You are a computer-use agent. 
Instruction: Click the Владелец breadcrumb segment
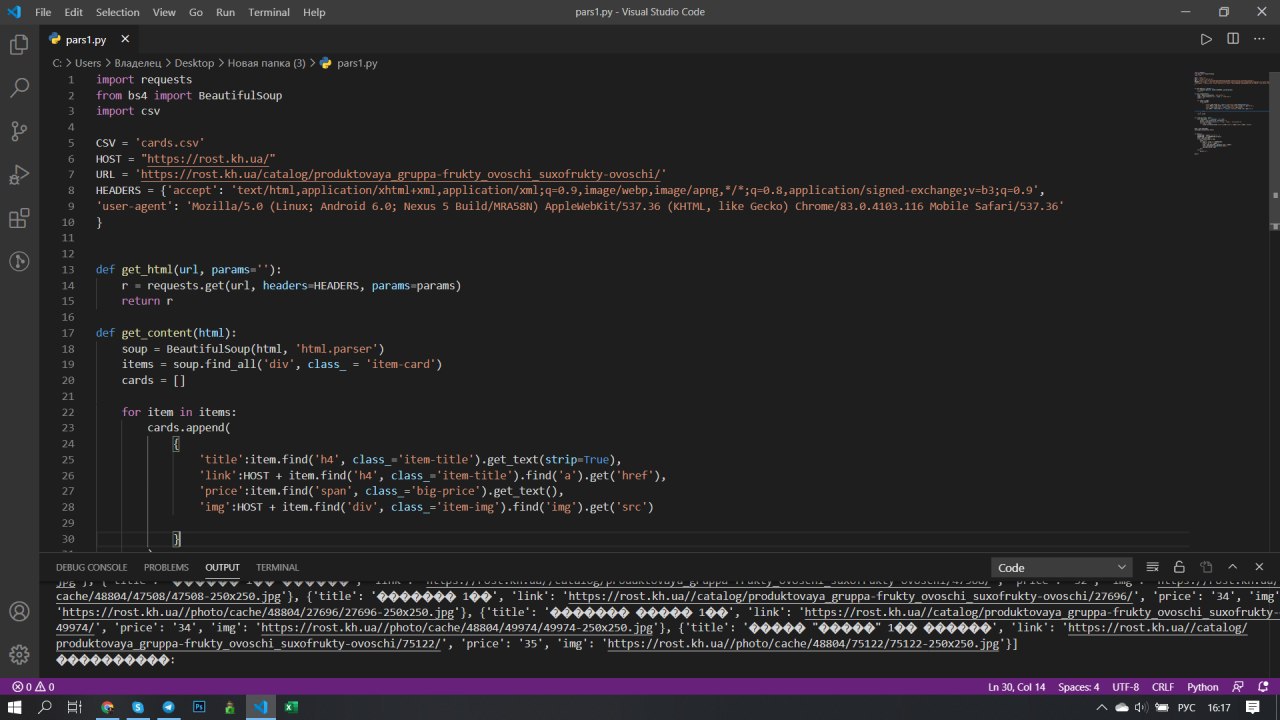click(x=138, y=63)
